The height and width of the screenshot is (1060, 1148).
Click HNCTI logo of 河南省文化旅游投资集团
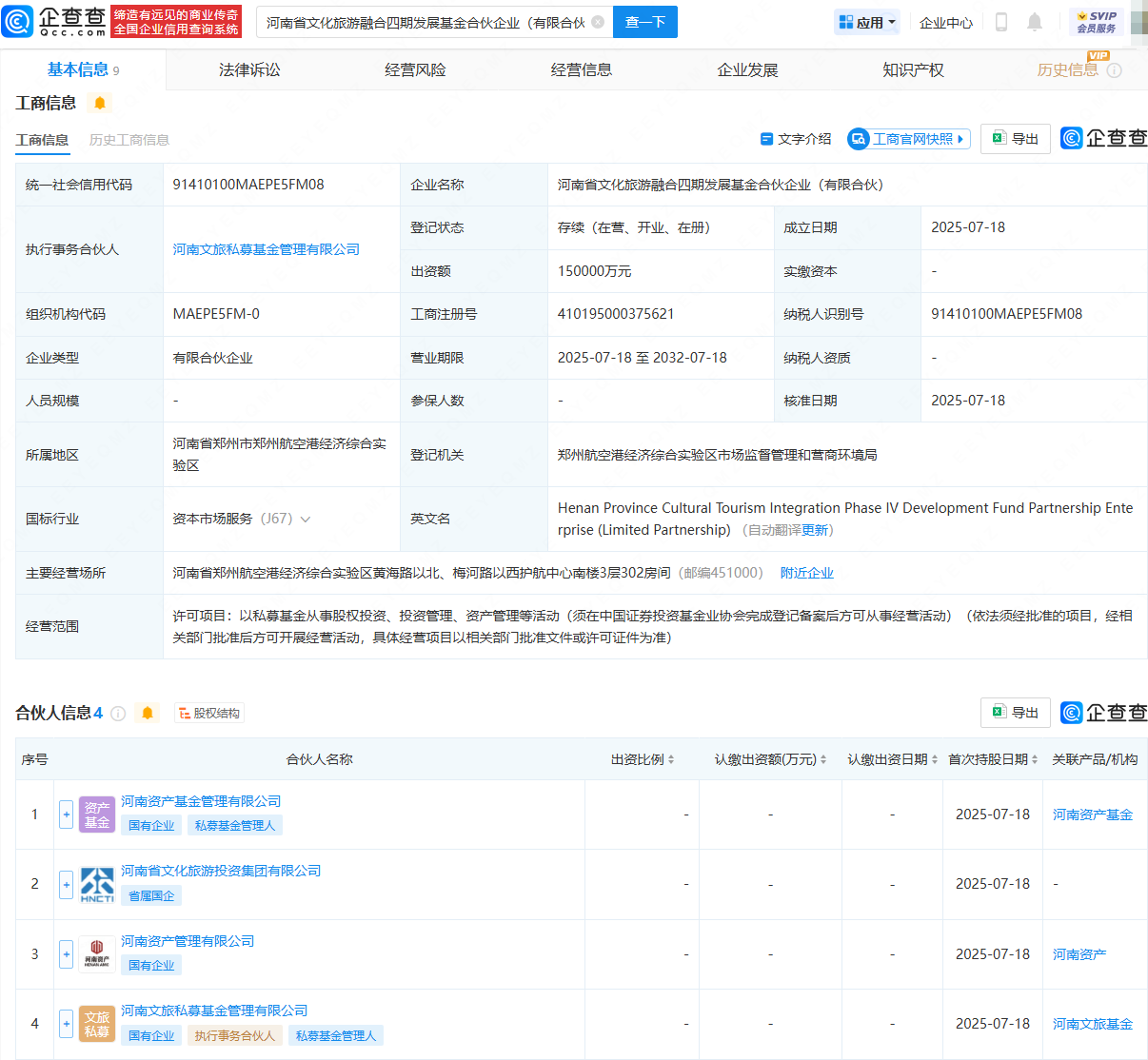click(97, 884)
